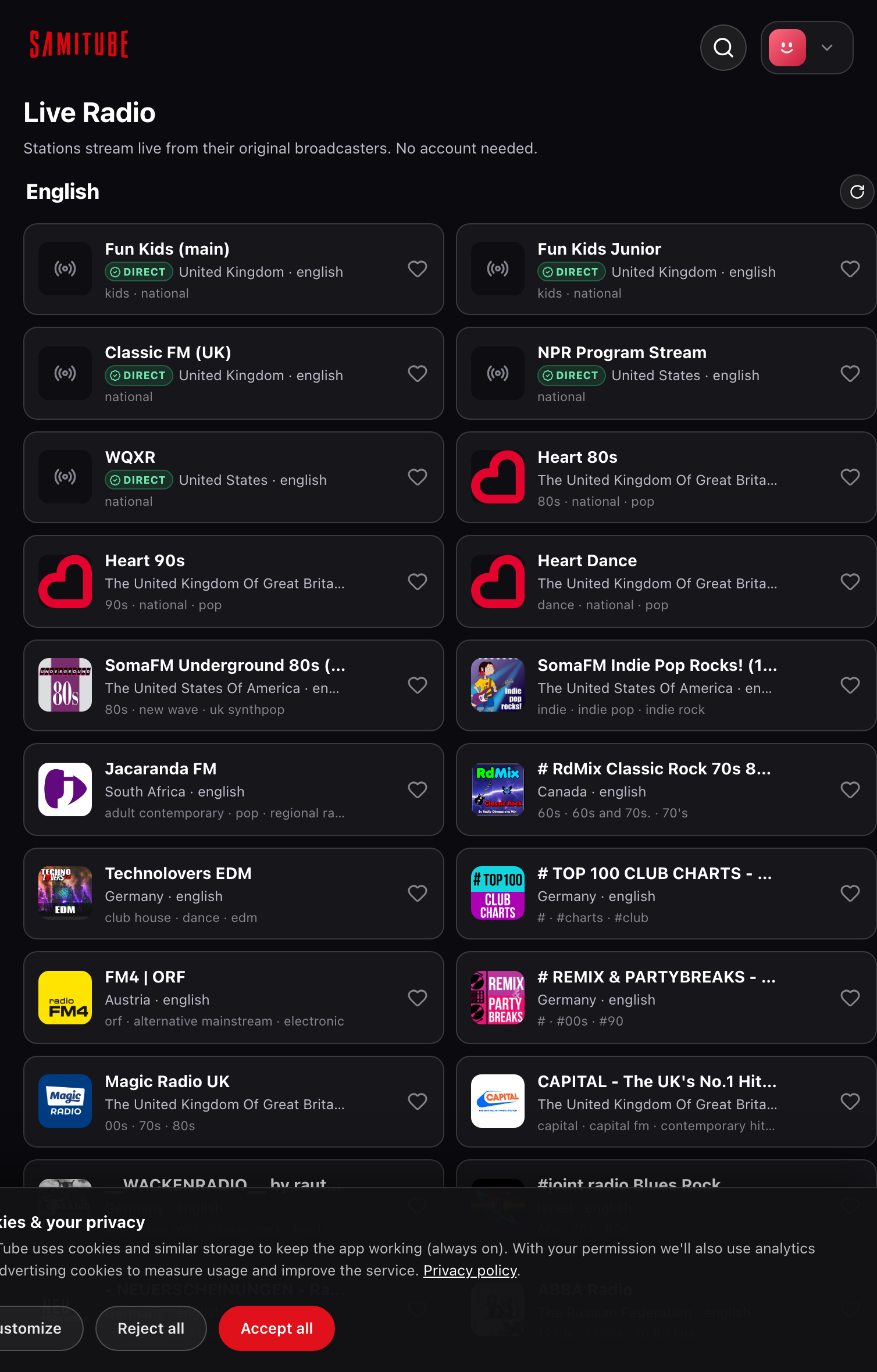Open Heart 90s station logo
Screen dimensions: 877x1372
65,581
